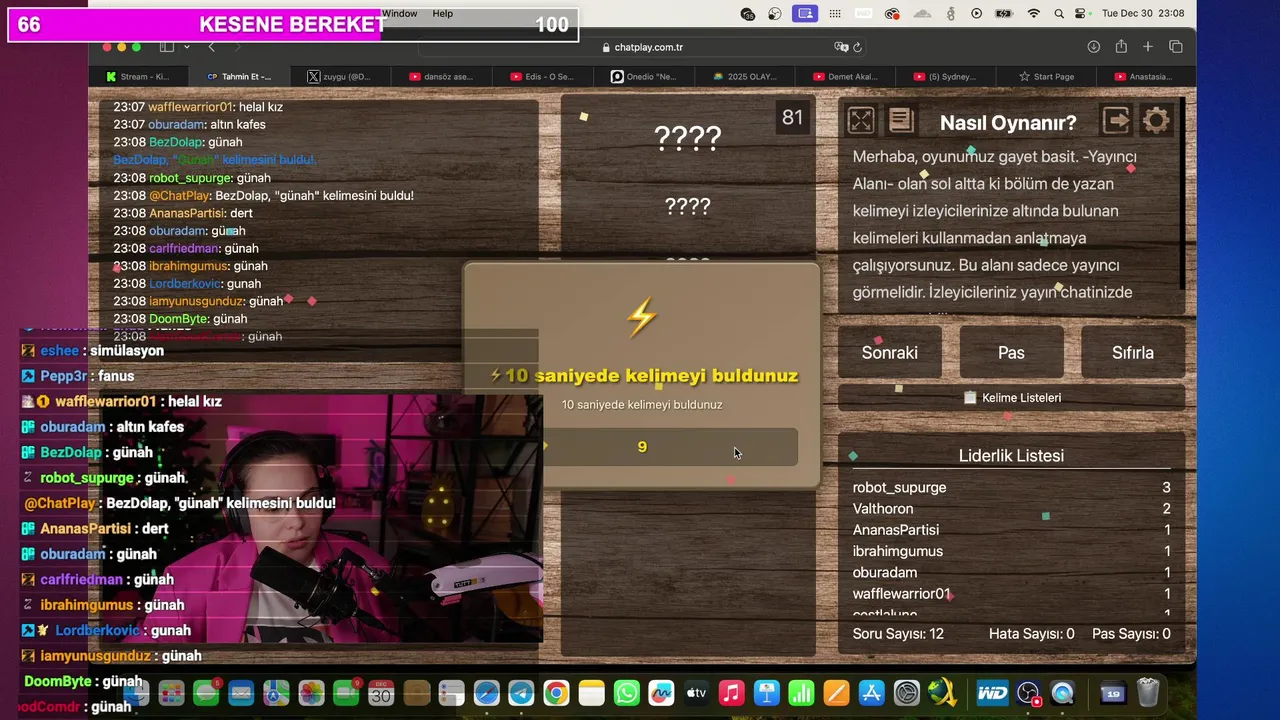1280x720 pixels.
Task: Click the Pas button
Action: [x=1011, y=352]
